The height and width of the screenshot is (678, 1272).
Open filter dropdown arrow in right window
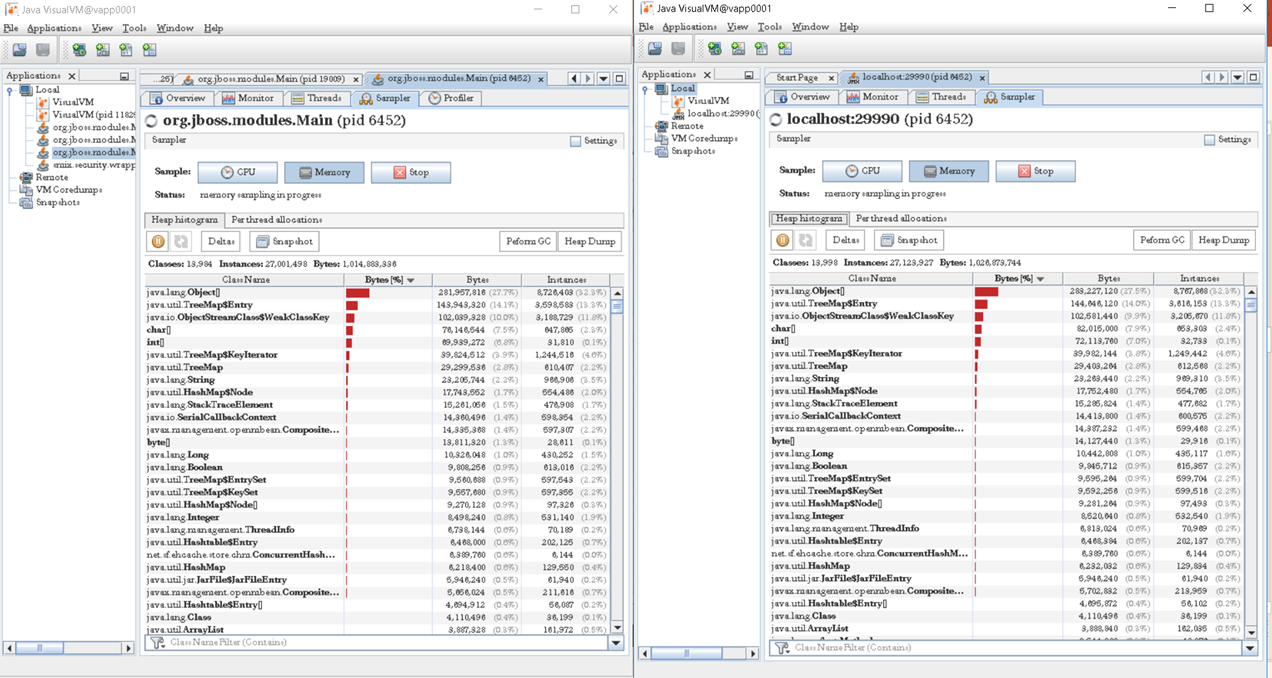click(x=1250, y=648)
